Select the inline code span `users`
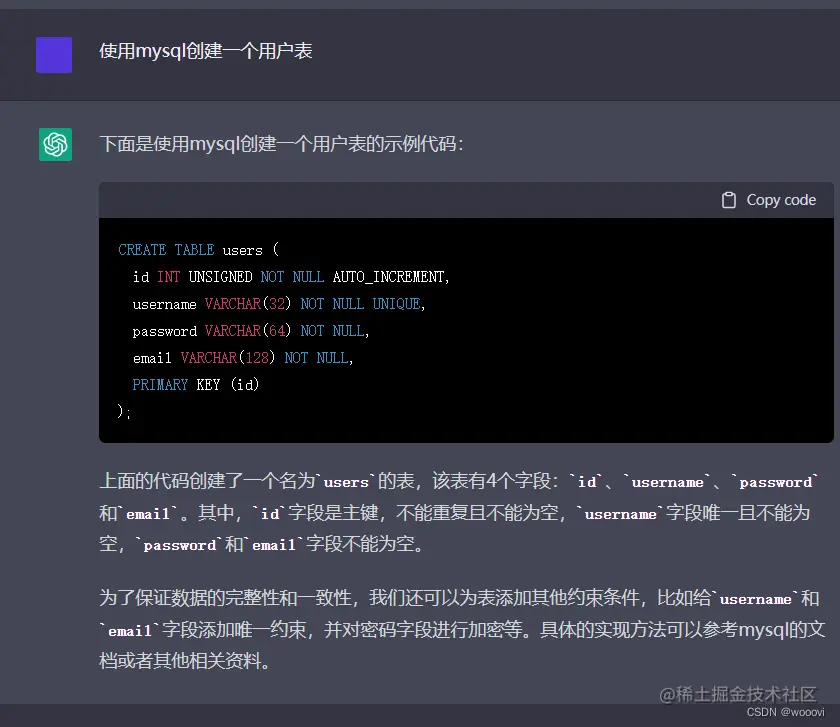 click(345, 482)
